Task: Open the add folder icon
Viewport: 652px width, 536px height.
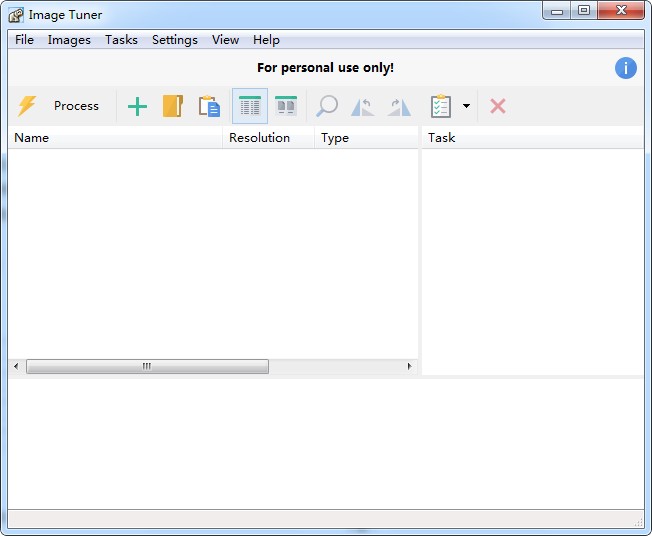Action: click(x=173, y=106)
